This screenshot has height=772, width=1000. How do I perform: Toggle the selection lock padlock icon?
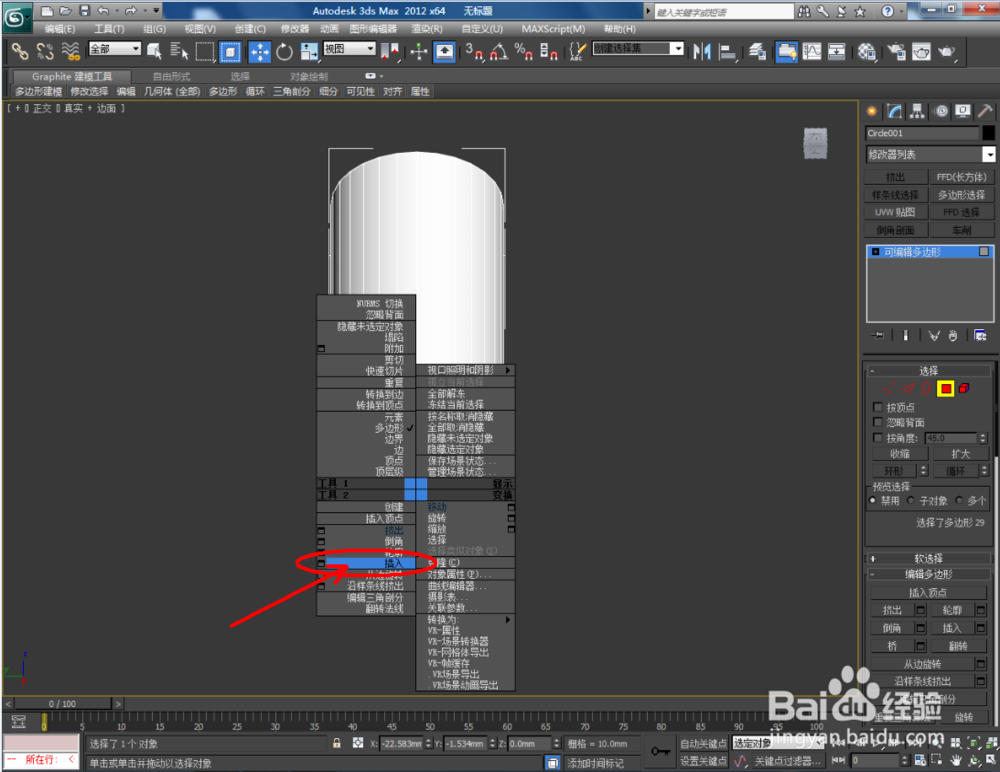tap(337, 743)
